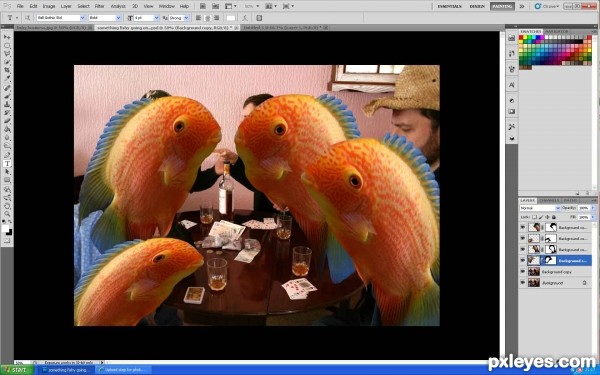Enable lock transparent pixels
Image resolution: width=600 pixels, height=375 pixels.
click(x=535, y=217)
